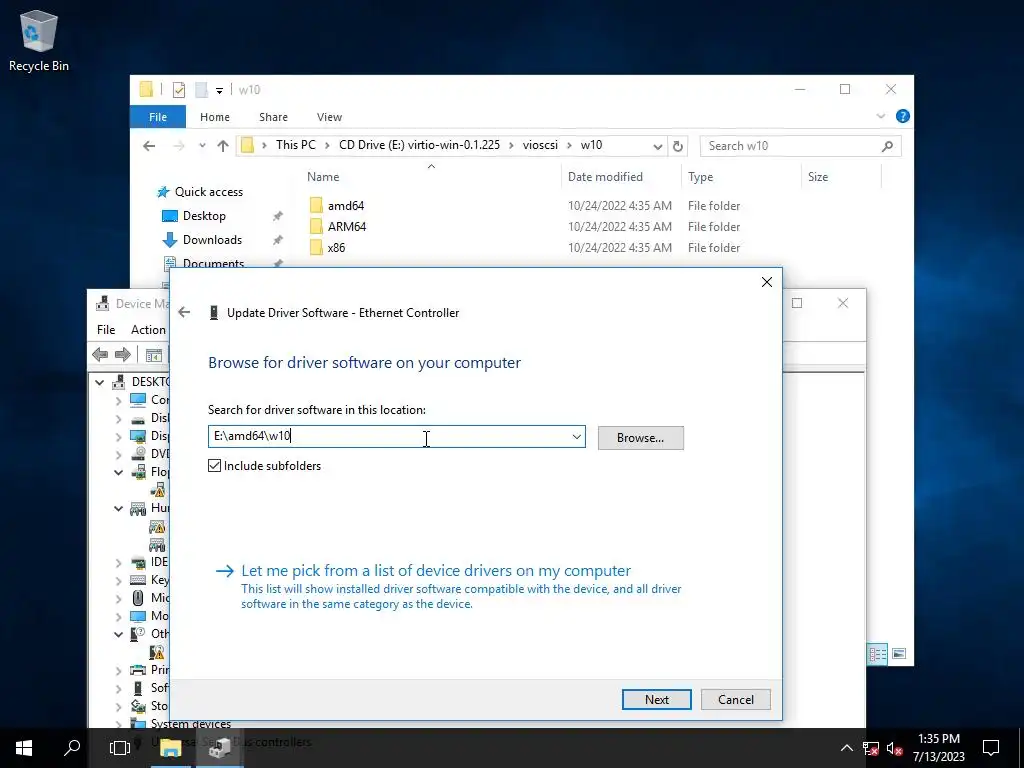Expand the Explorer ribbon chevron
This screenshot has height=768, width=1024.
880,116
